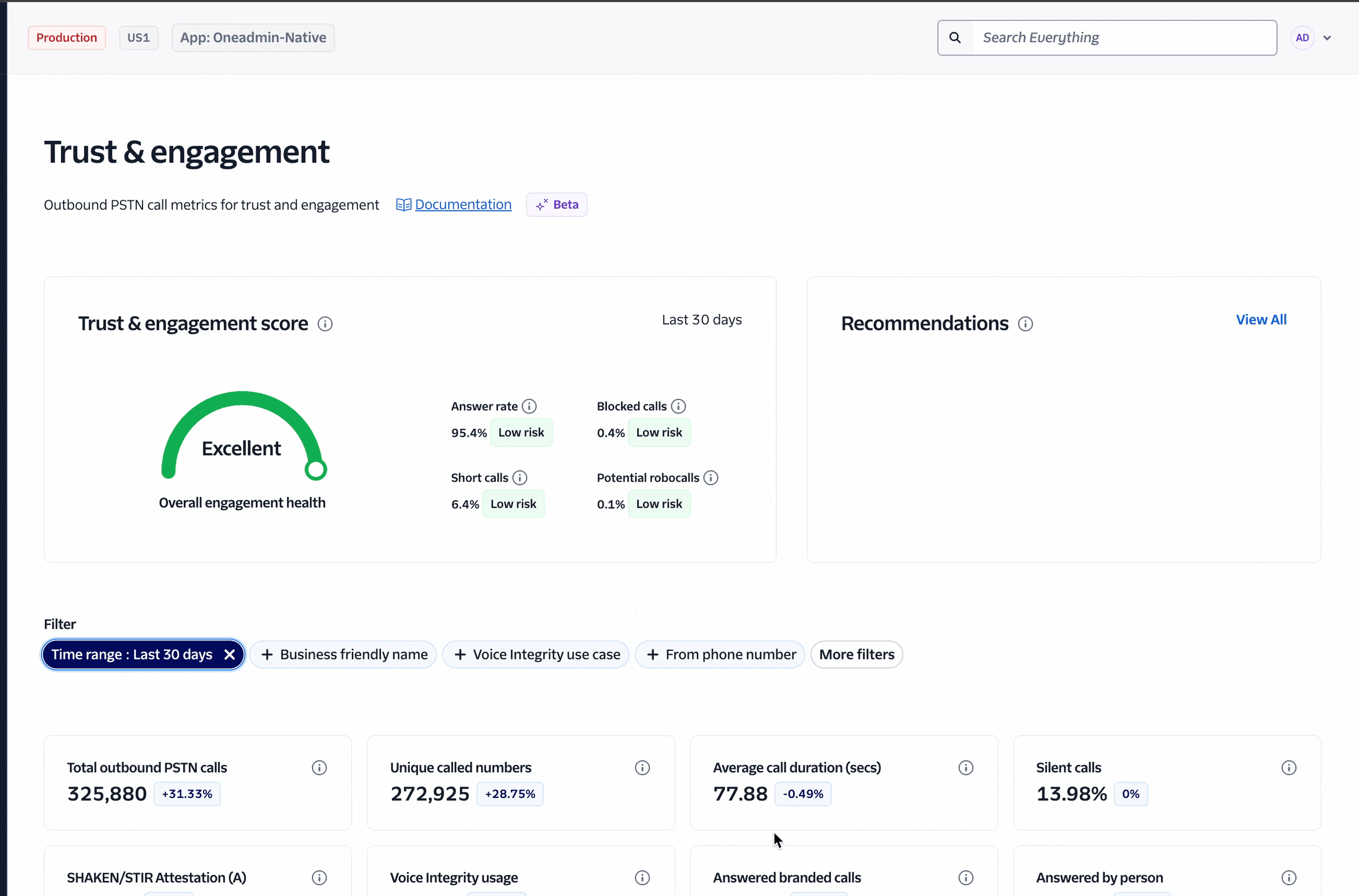Click the 272,925 unique numbers value
The height and width of the screenshot is (896, 1359).
(x=430, y=794)
